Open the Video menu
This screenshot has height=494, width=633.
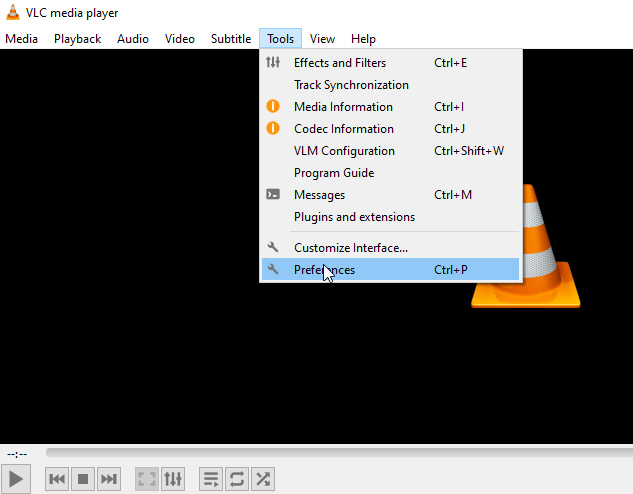point(180,39)
